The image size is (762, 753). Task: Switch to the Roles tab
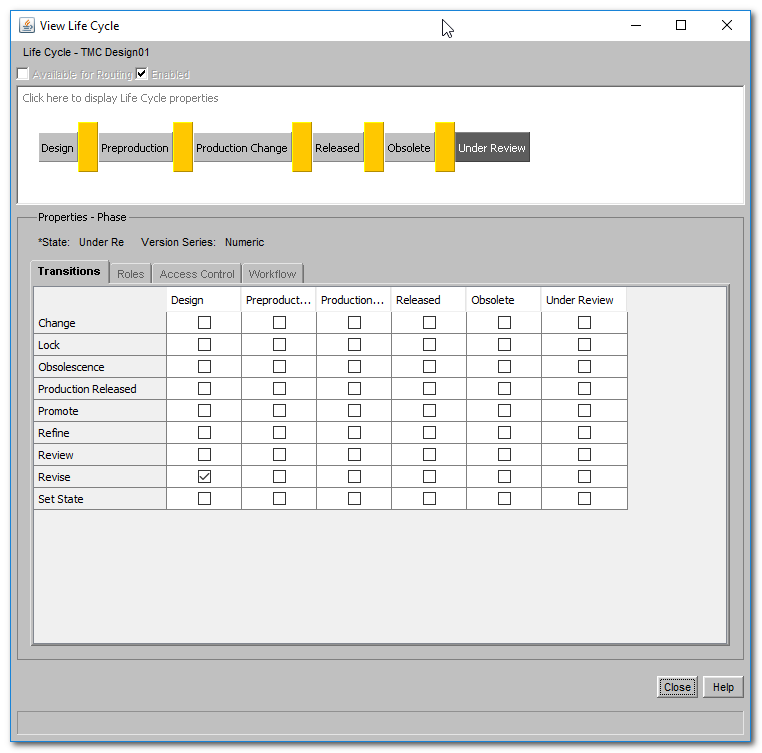coord(130,274)
